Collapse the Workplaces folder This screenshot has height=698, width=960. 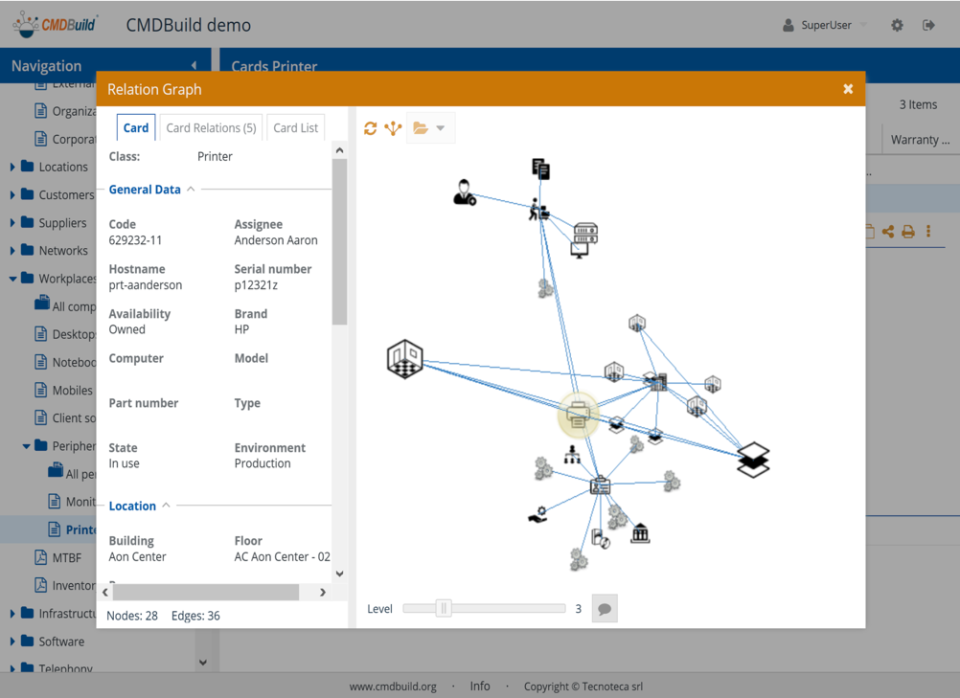click(x=12, y=279)
